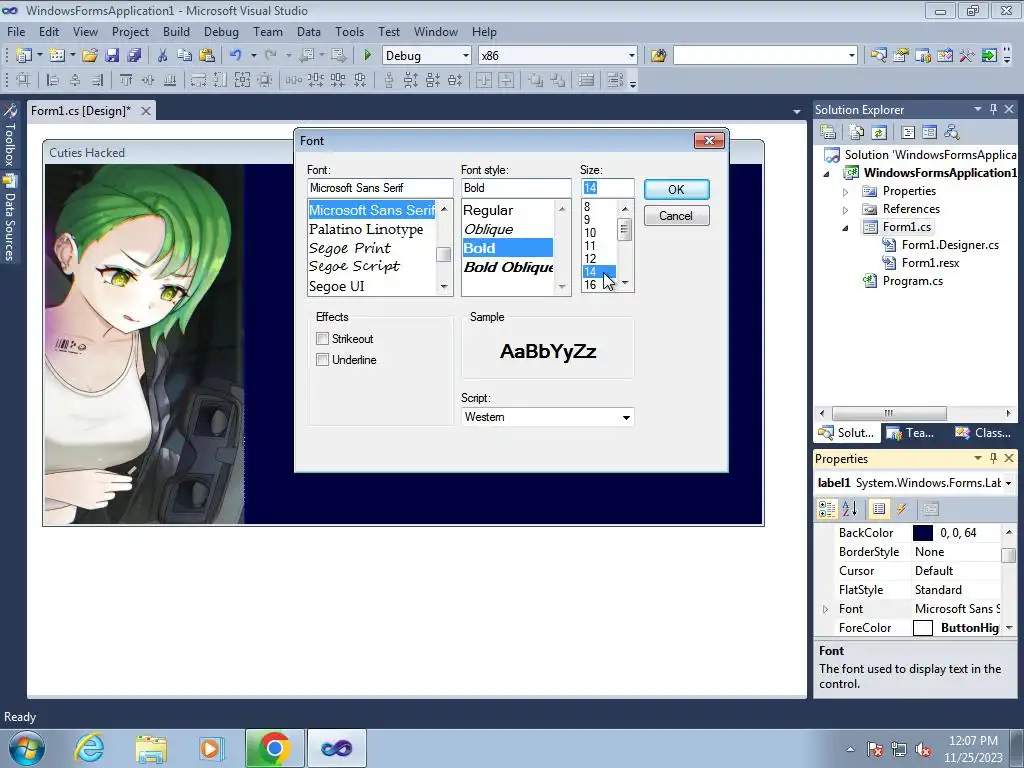Open the Tools menu
Image resolution: width=1024 pixels, height=768 pixels.
(x=349, y=31)
